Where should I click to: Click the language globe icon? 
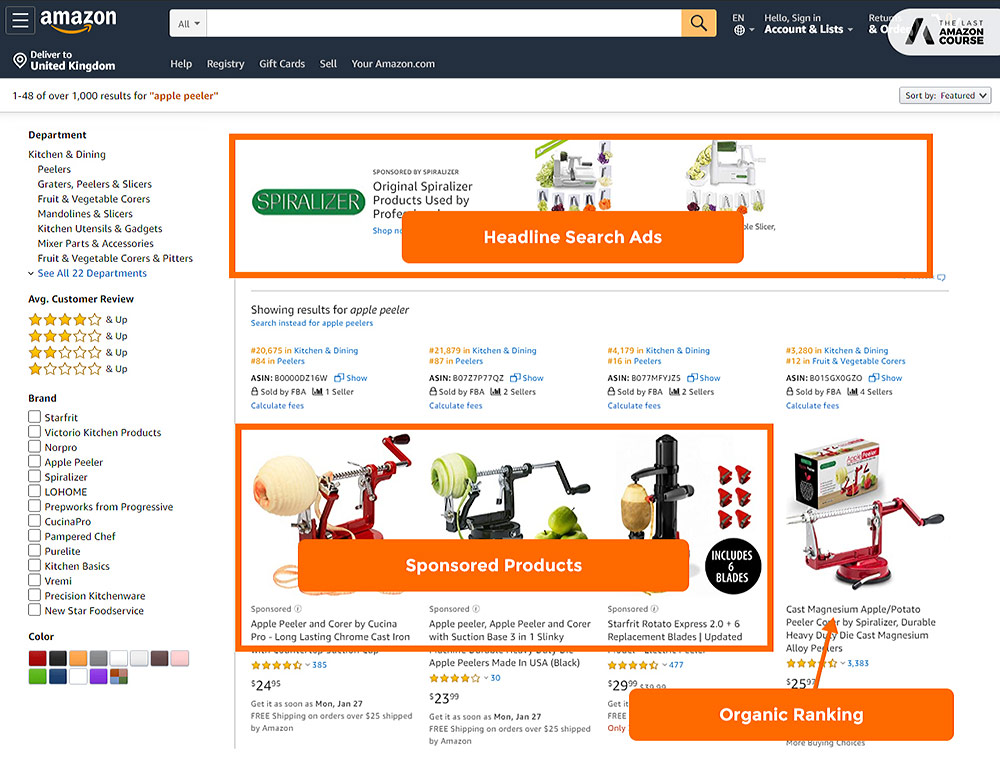tap(739, 30)
